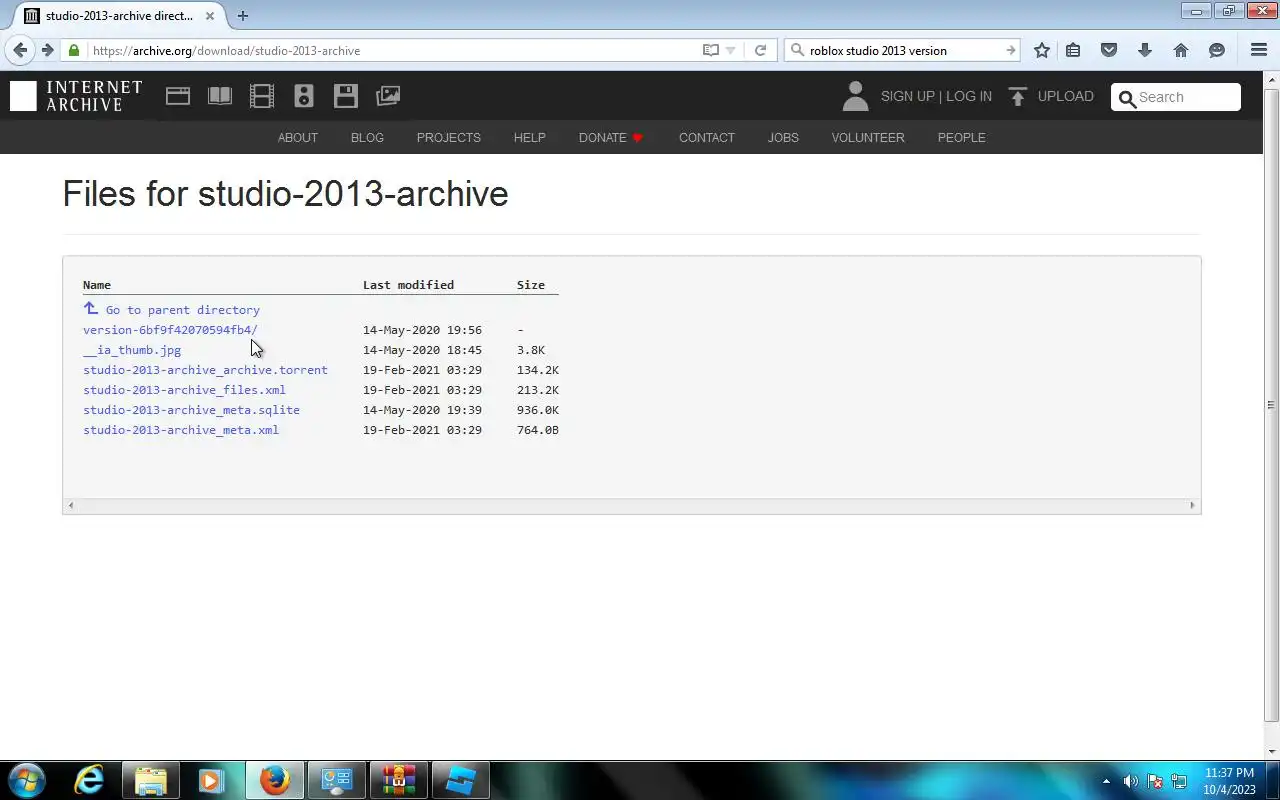Open the VOLUNTEER menu item
Screen dimensions: 1280x800
868,138
